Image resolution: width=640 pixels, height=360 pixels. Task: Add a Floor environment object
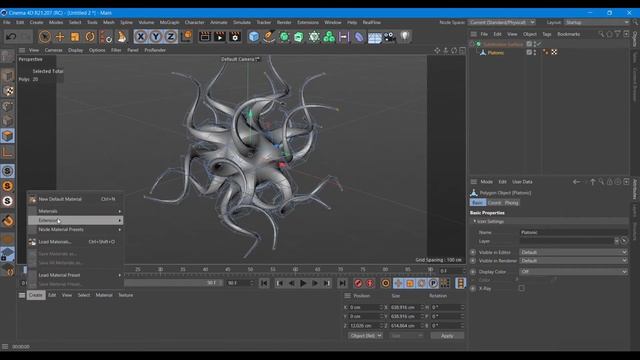point(374,38)
